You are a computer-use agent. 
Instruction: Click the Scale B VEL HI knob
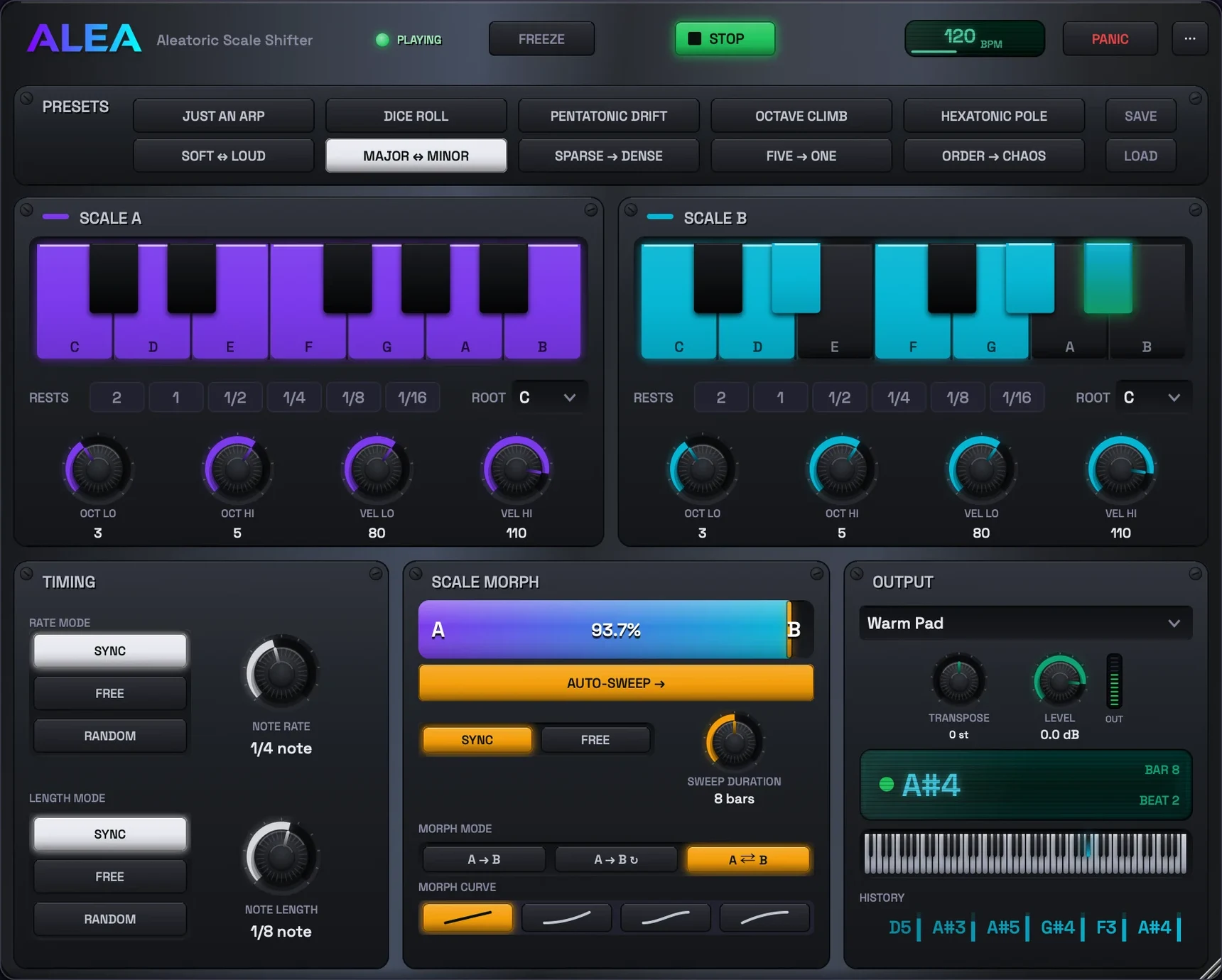point(1120,468)
